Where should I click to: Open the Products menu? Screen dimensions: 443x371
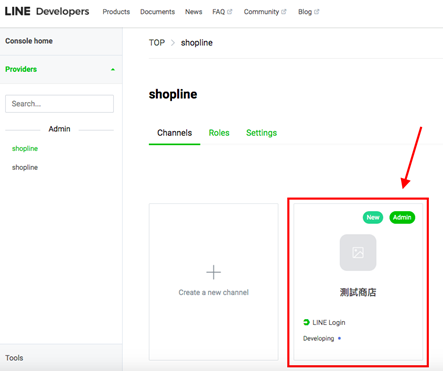click(x=116, y=12)
